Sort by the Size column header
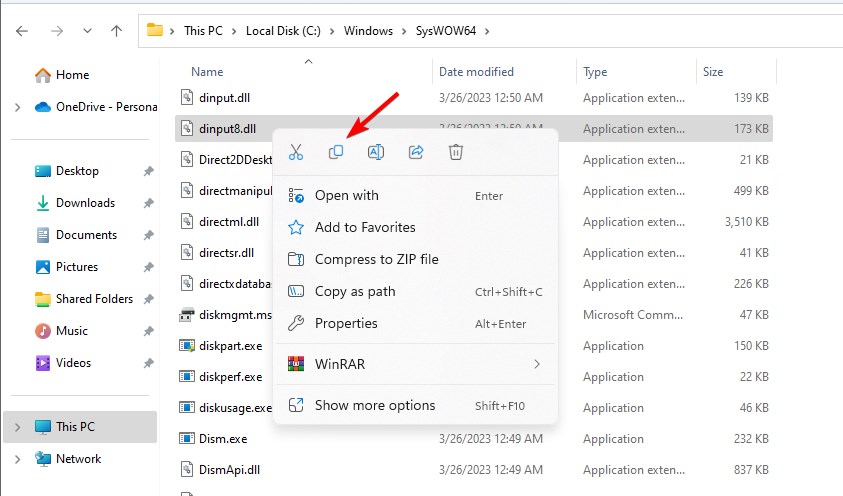This screenshot has height=496, width=843. pyautogui.click(x=713, y=72)
